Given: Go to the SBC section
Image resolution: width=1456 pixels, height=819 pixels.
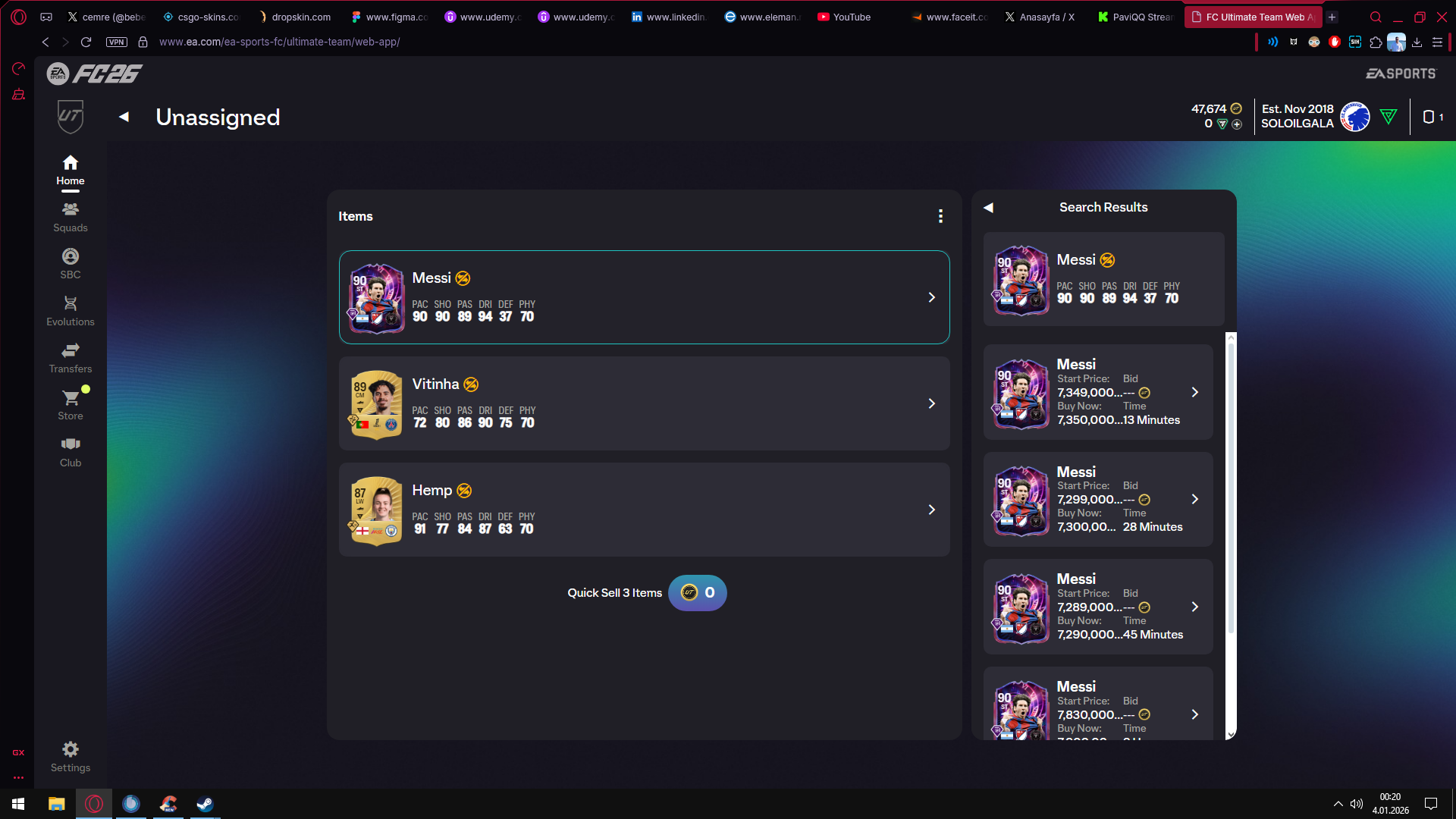Looking at the screenshot, I should pyautogui.click(x=70, y=264).
